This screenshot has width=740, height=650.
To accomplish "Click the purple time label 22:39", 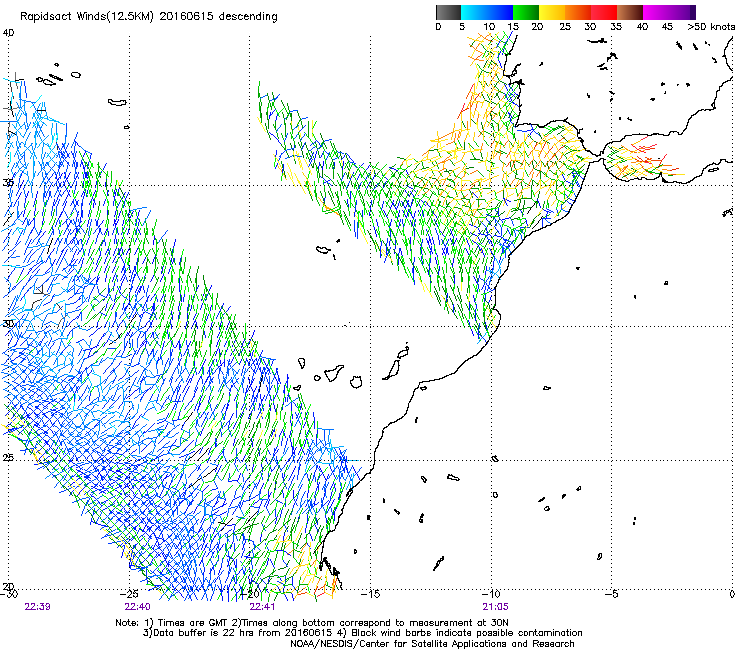I will [x=37, y=607].
